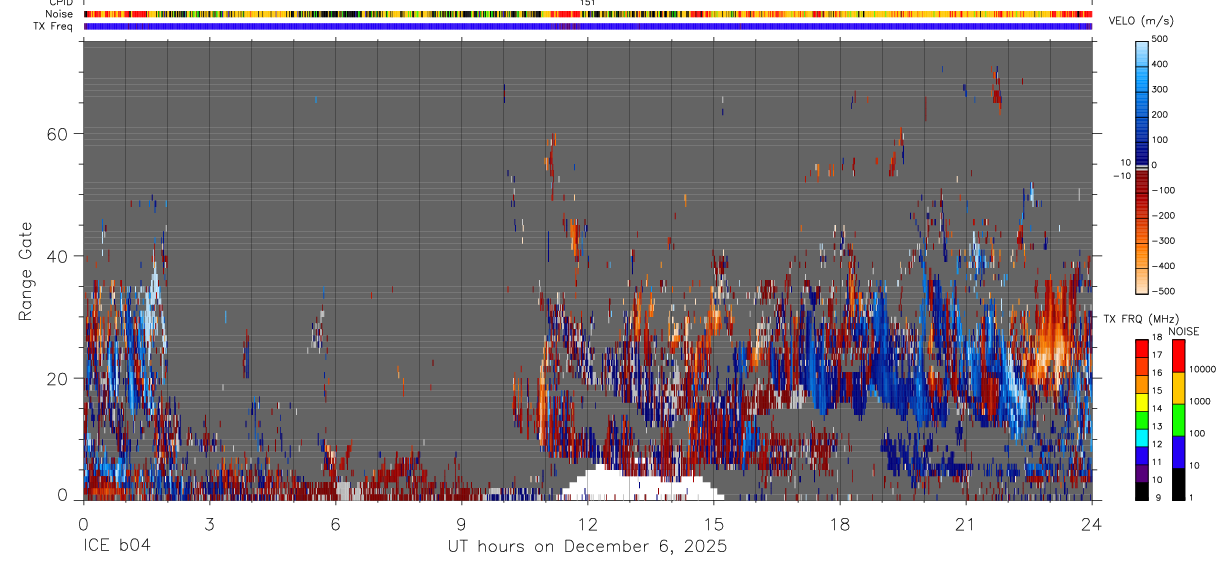1228x567 pixels.
Task: Click the "TX Freq" row label at top left
Action: pyautogui.click(x=54, y=26)
